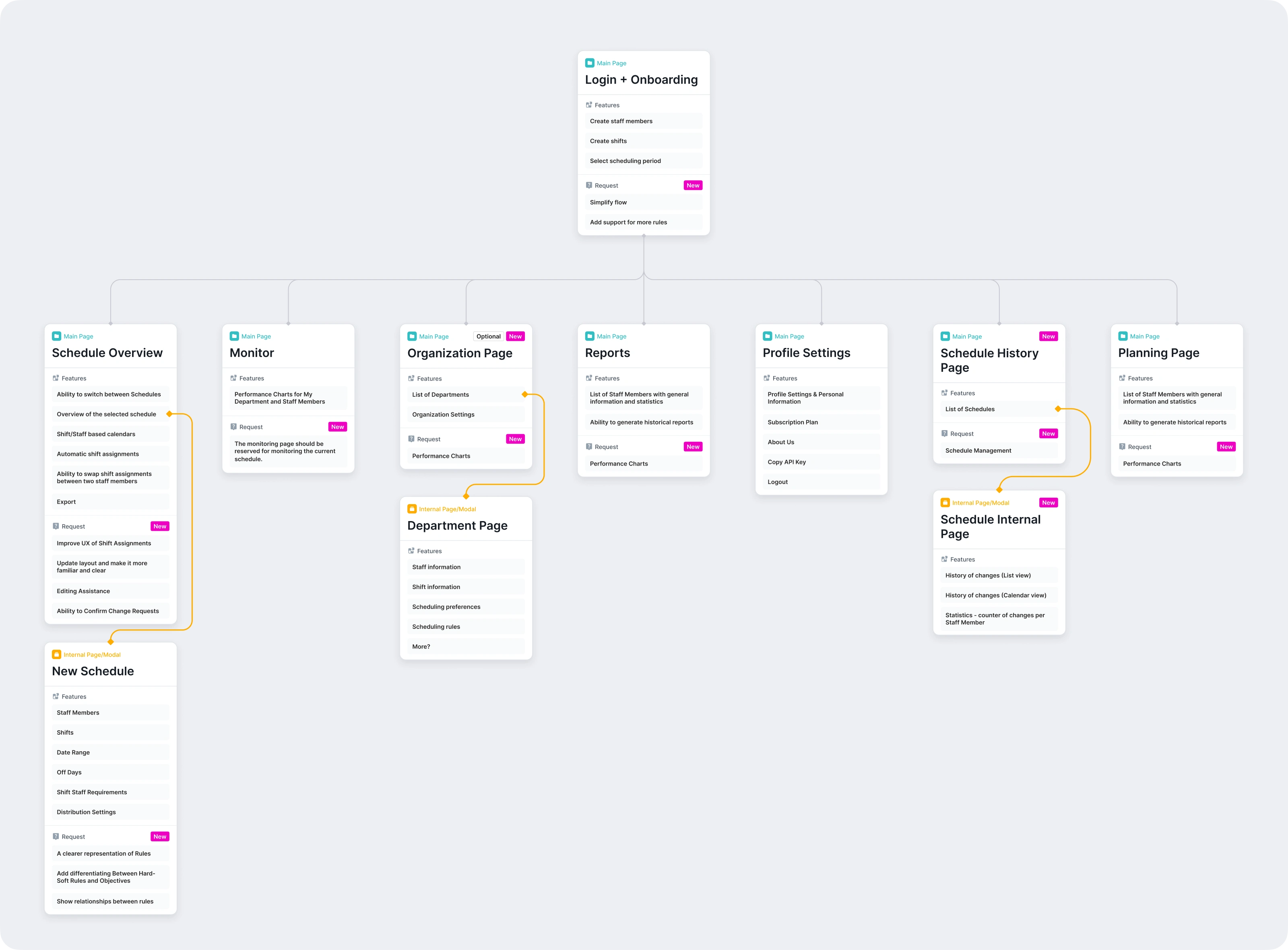Click Features icon in Schedule Overview card
Screen dimensions: 1288x950
pos(56,378)
